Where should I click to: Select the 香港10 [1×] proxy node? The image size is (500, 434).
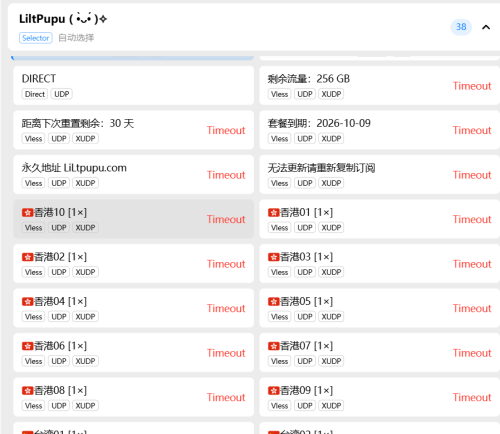pos(133,219)
